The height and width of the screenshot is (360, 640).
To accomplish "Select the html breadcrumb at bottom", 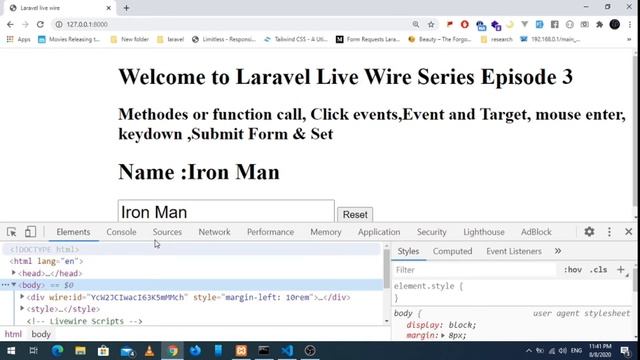I will tap(13, 334).
